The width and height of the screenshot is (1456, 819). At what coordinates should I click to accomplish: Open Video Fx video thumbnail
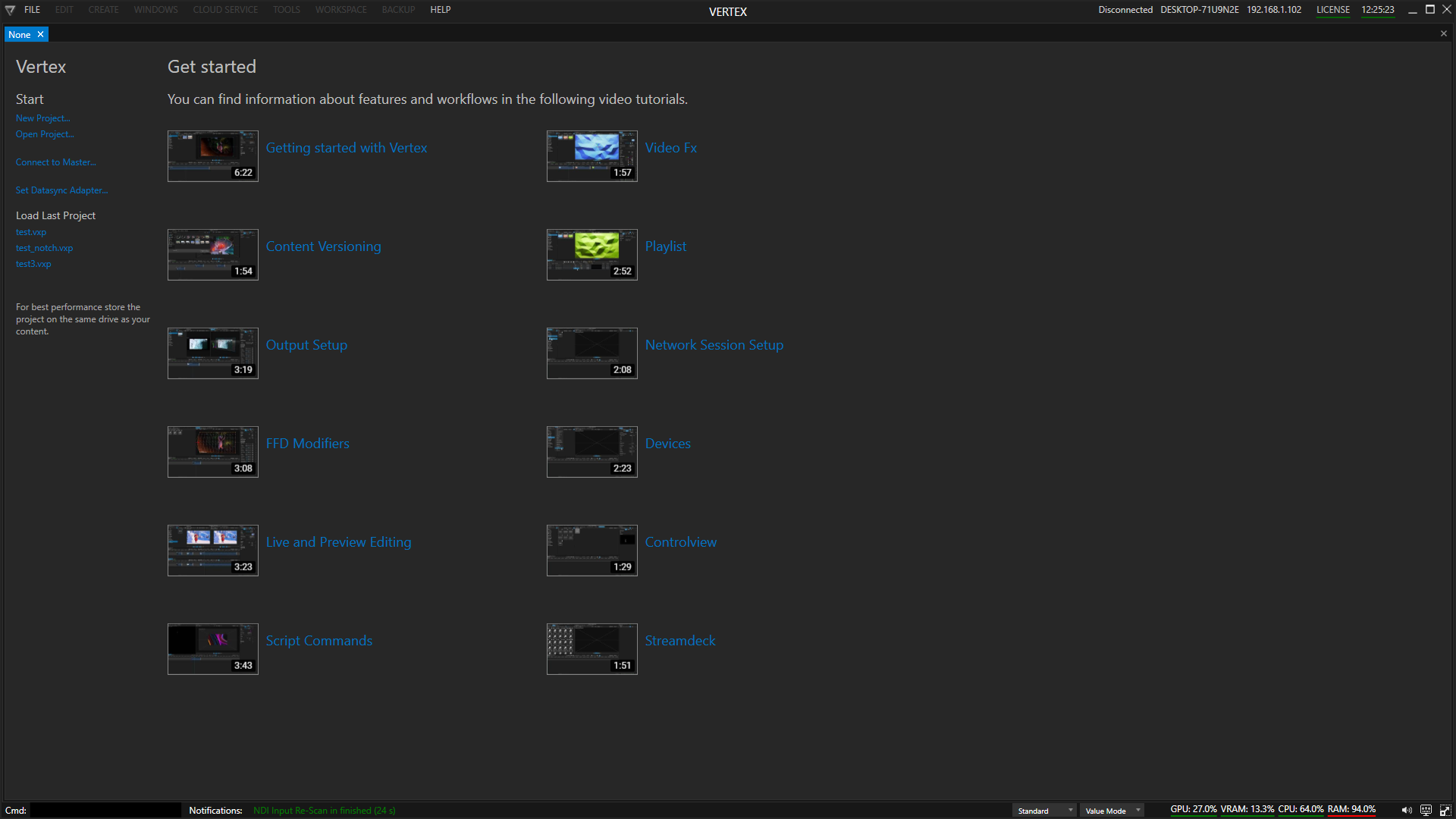click(592, 156)
